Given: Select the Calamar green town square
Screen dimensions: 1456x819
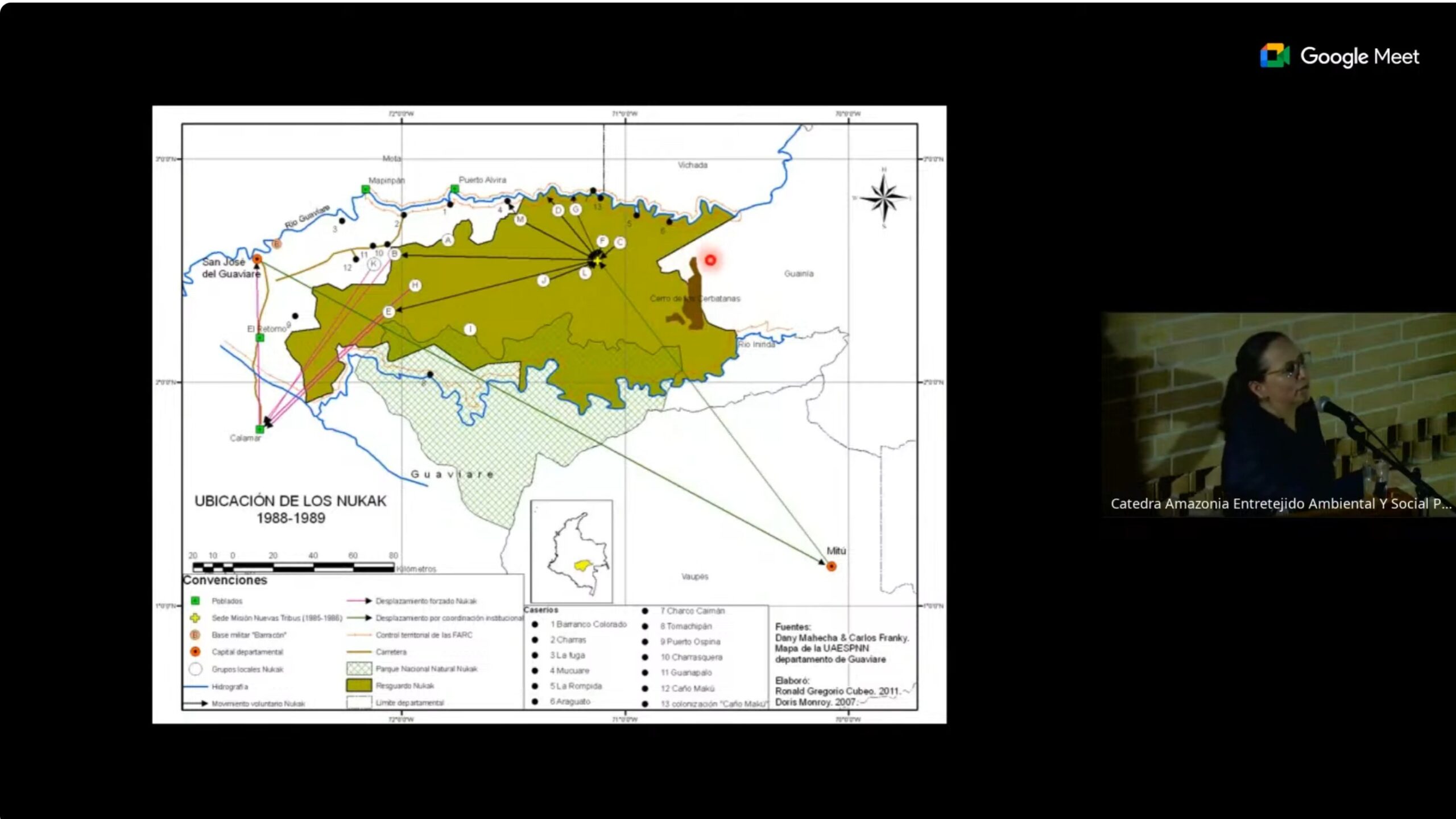Looking at the screenshot, I should pos(259,429).
